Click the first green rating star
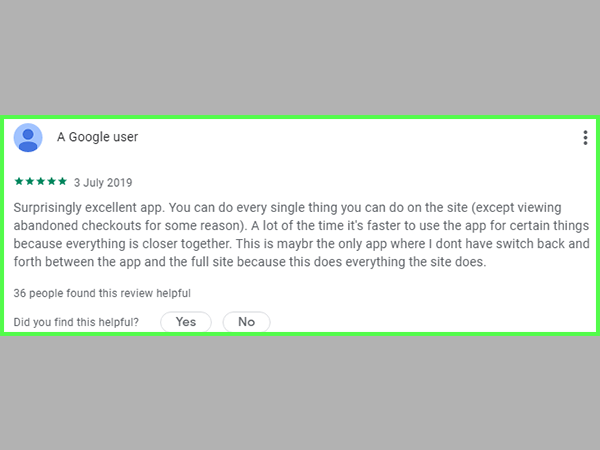 coord(19,181)
